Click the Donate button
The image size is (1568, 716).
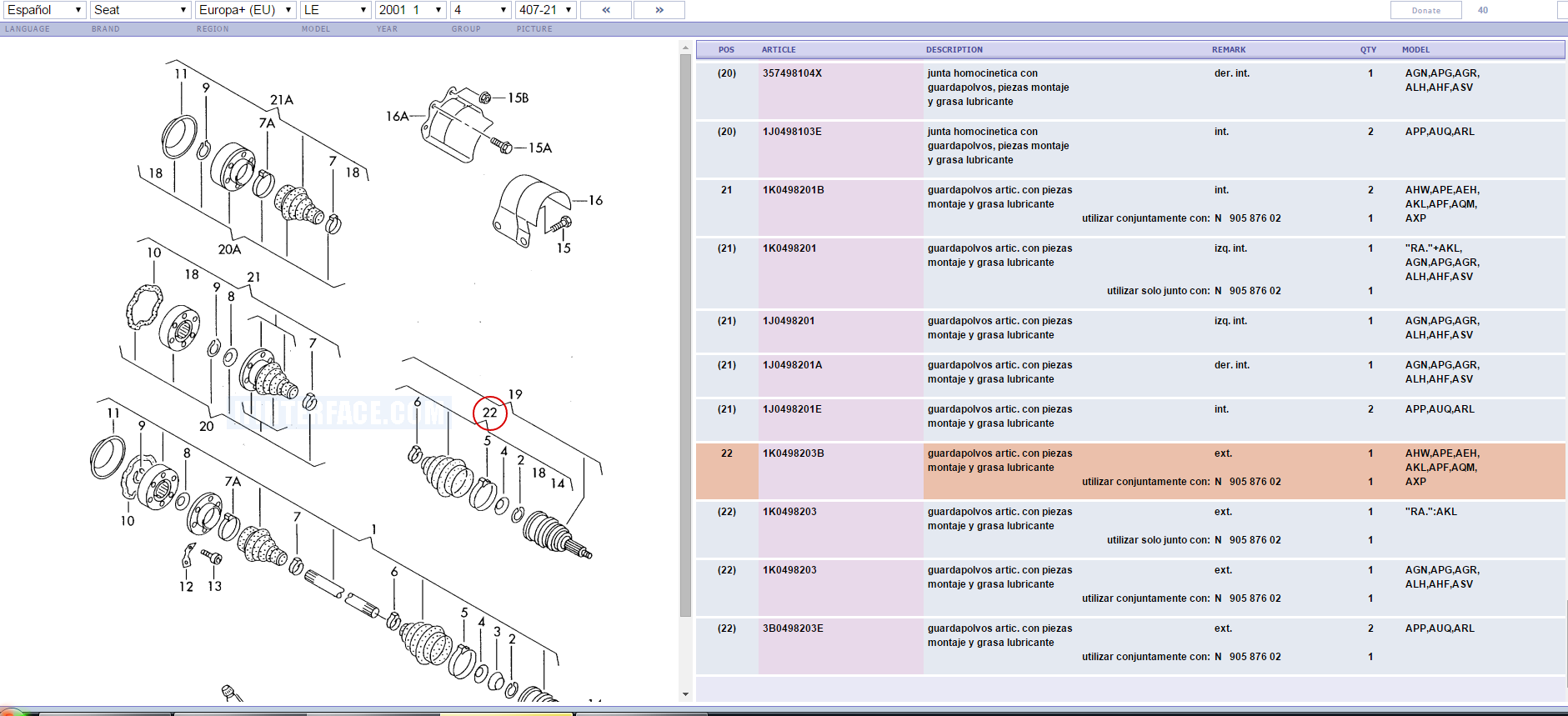[1426, 10]
